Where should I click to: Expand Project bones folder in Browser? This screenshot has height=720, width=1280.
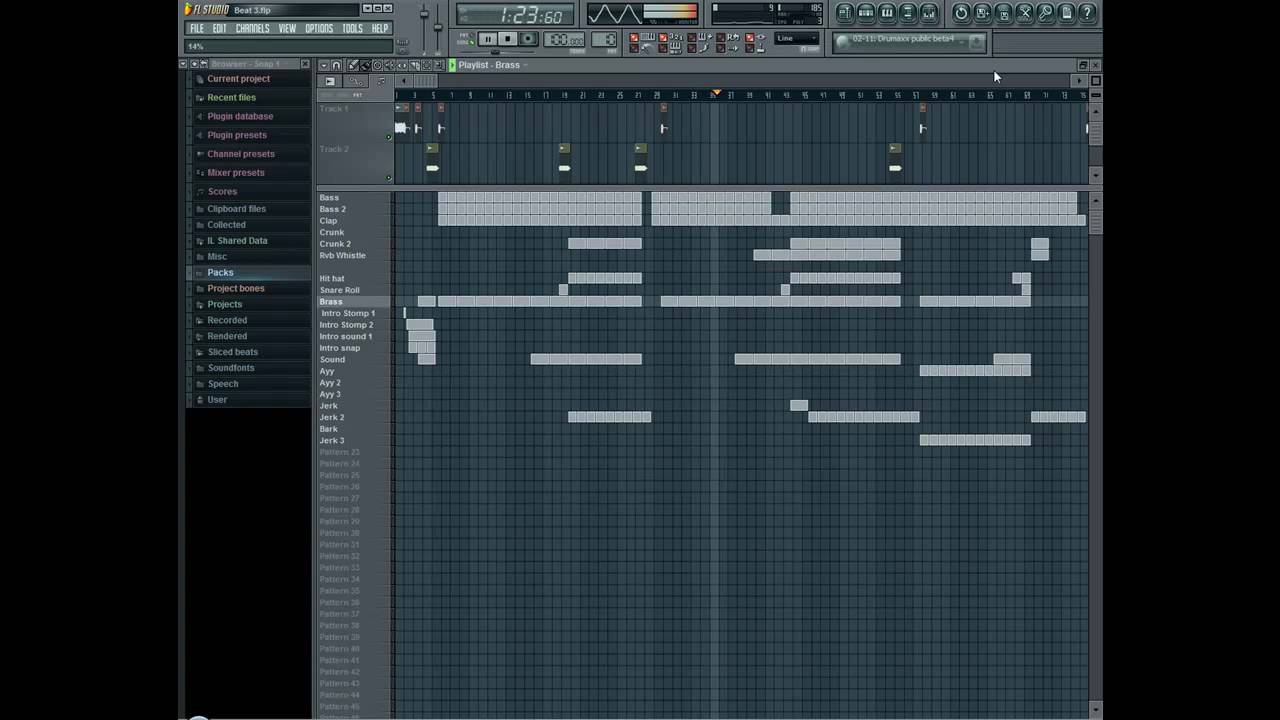(236, 289)
